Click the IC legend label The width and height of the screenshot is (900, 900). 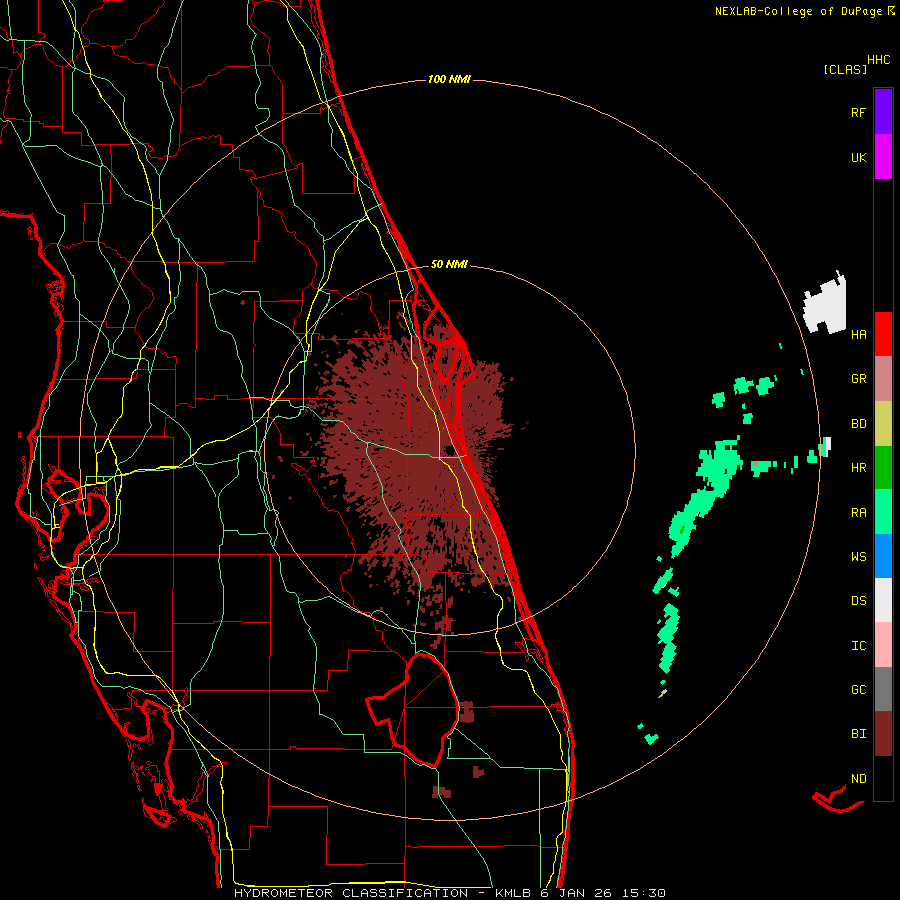pos(858,646)
